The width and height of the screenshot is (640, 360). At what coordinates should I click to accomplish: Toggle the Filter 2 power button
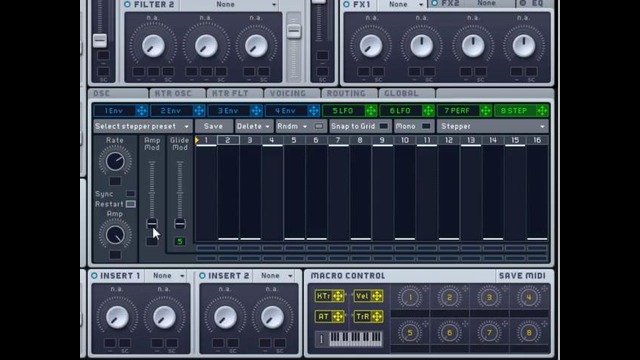pyautogui.click(x=127, y=4)
